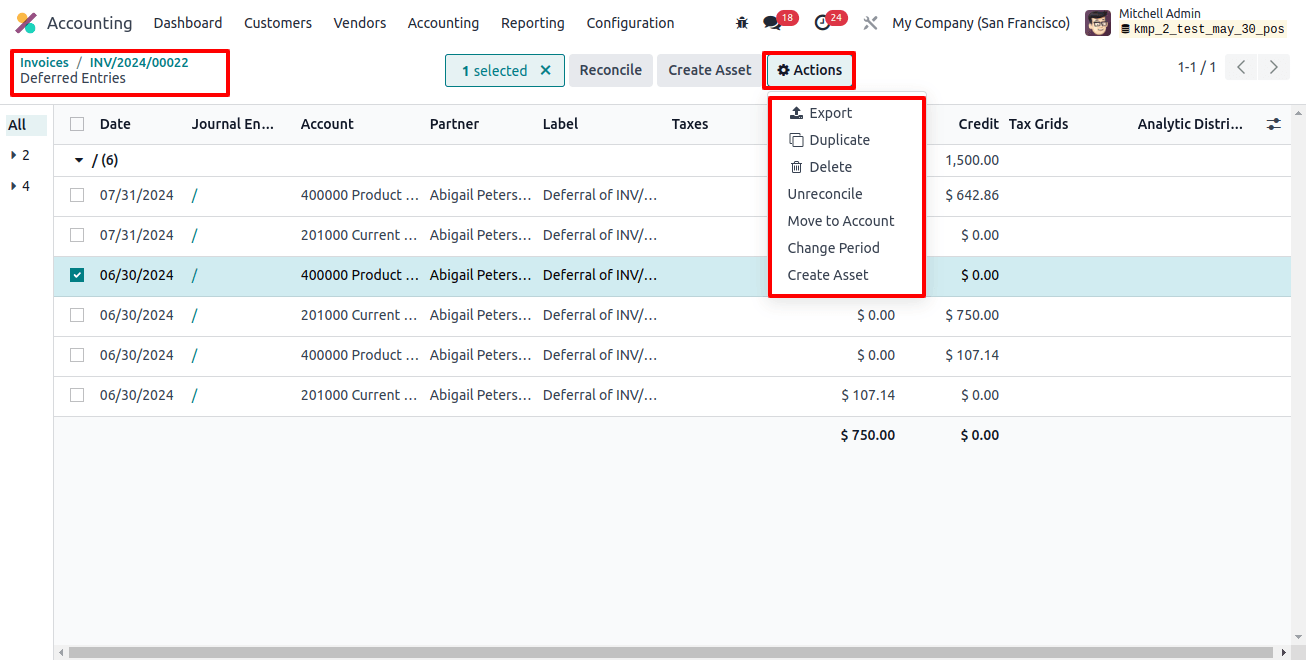
Task: Open the wrench tools icon
Action: pyautogui.click(x=870, y=23)
